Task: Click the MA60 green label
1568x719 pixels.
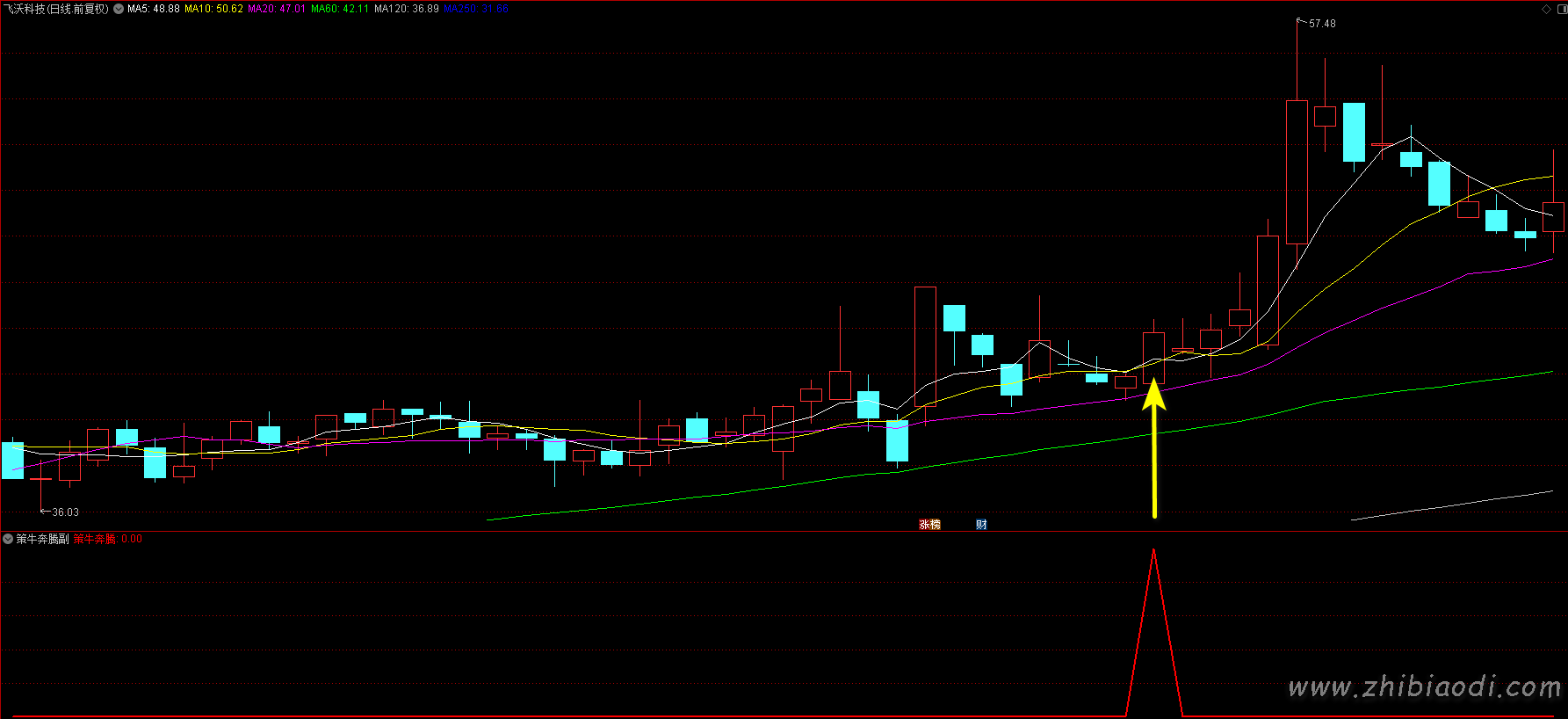Action: point(340,9)
